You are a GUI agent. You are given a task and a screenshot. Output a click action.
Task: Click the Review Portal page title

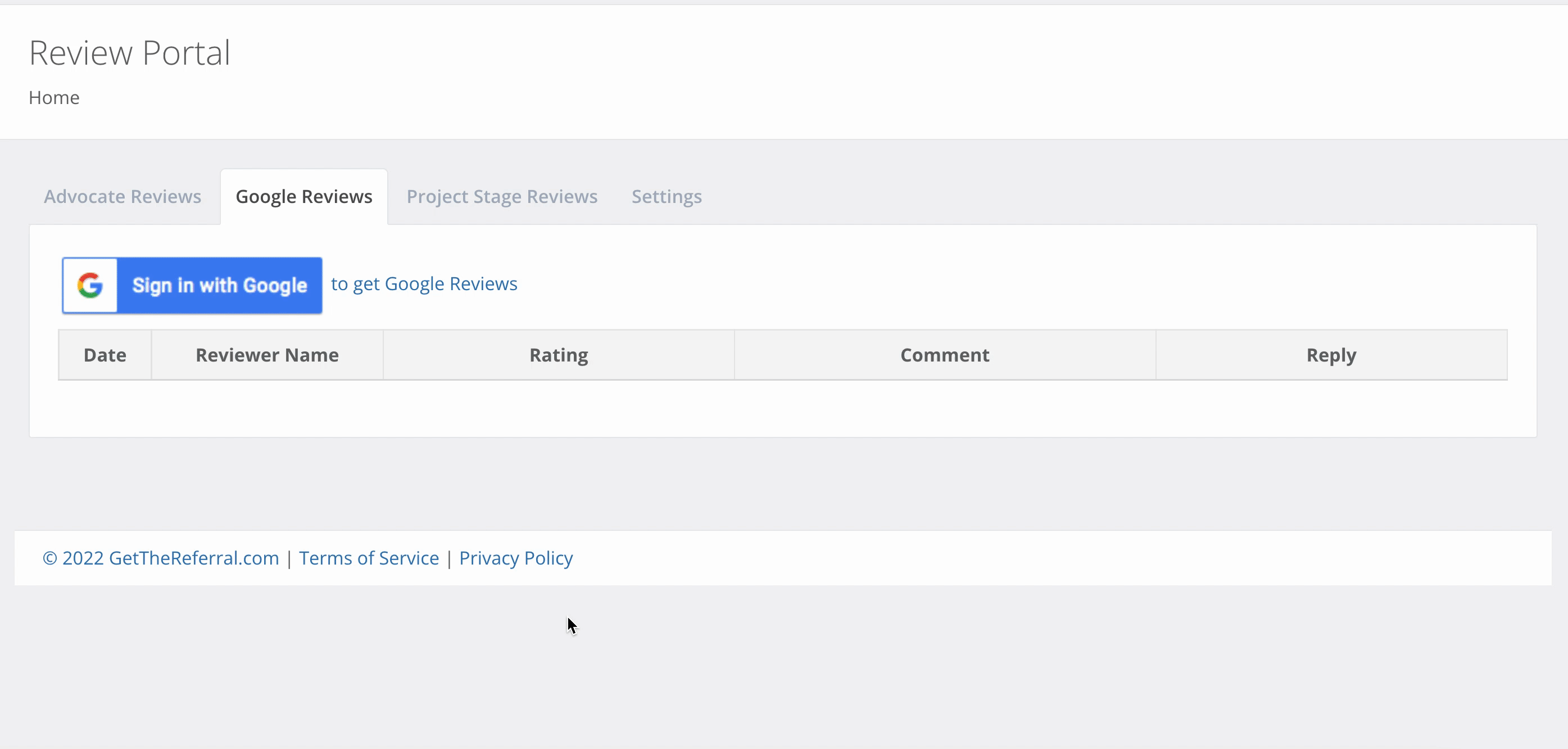tap(130, 53)
